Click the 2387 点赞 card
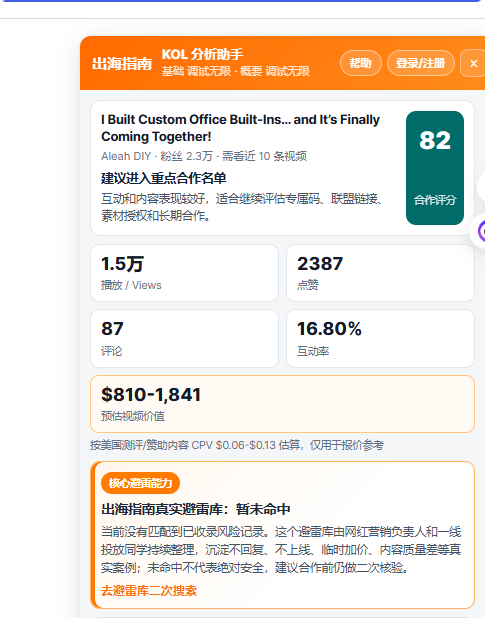 [380, 273]
